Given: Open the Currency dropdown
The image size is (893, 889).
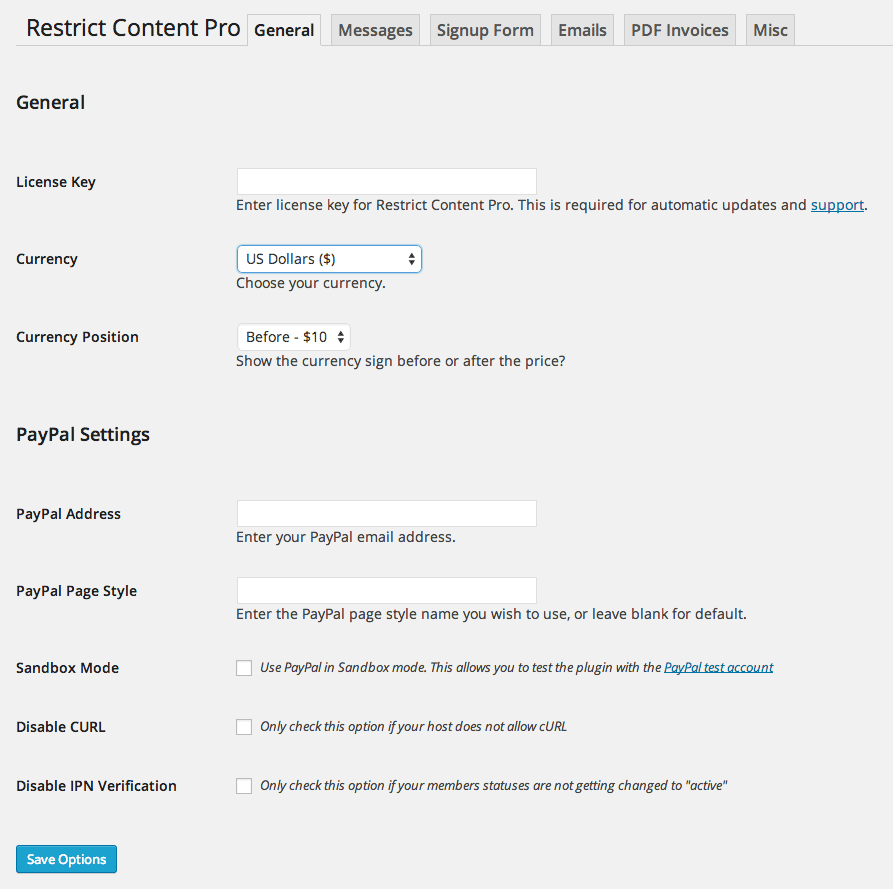Looking at the screenshot, I should pos(329,259).
